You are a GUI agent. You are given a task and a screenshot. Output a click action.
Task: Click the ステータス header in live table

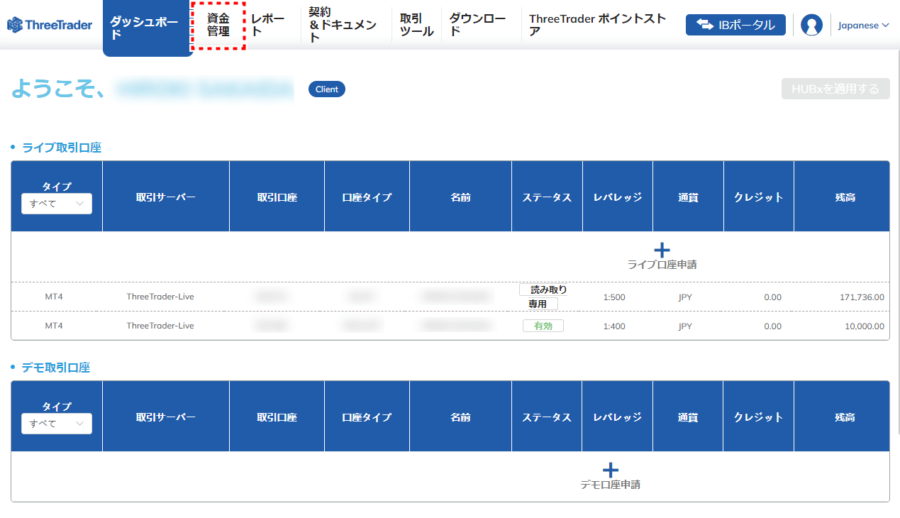click(x=546, y=197)
